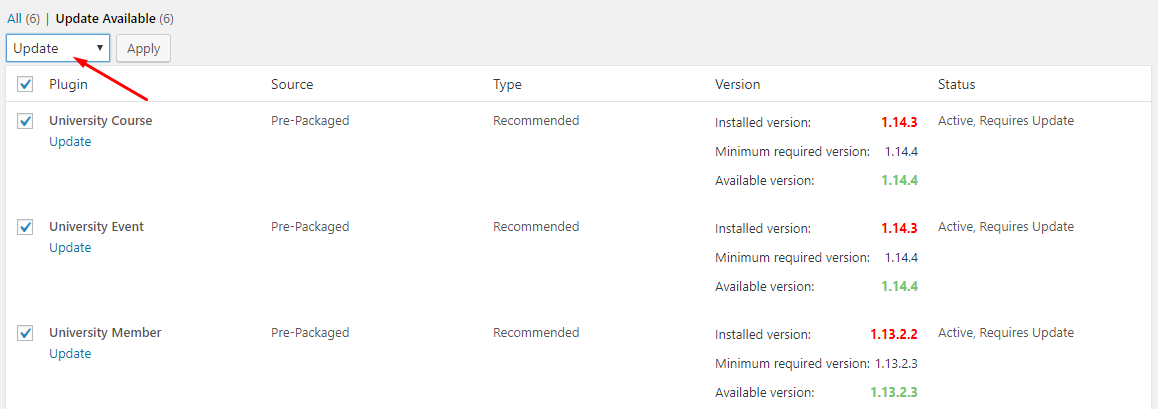
Task: Click the Status column header
Action: 956,85
